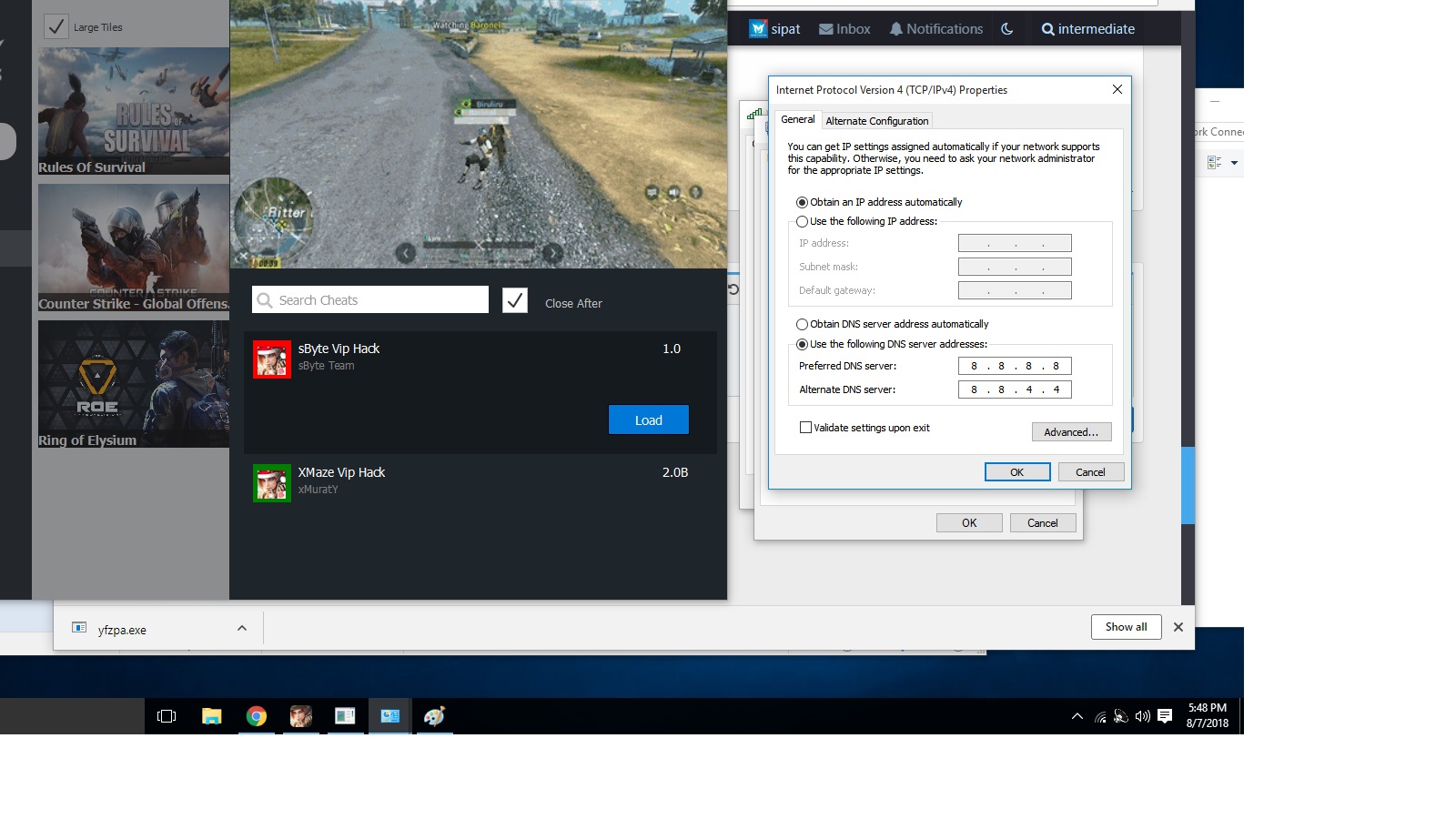Screen dimensions: 1456x819
Task: Click the circular minimap in game preview
Action: pos(274,218)
